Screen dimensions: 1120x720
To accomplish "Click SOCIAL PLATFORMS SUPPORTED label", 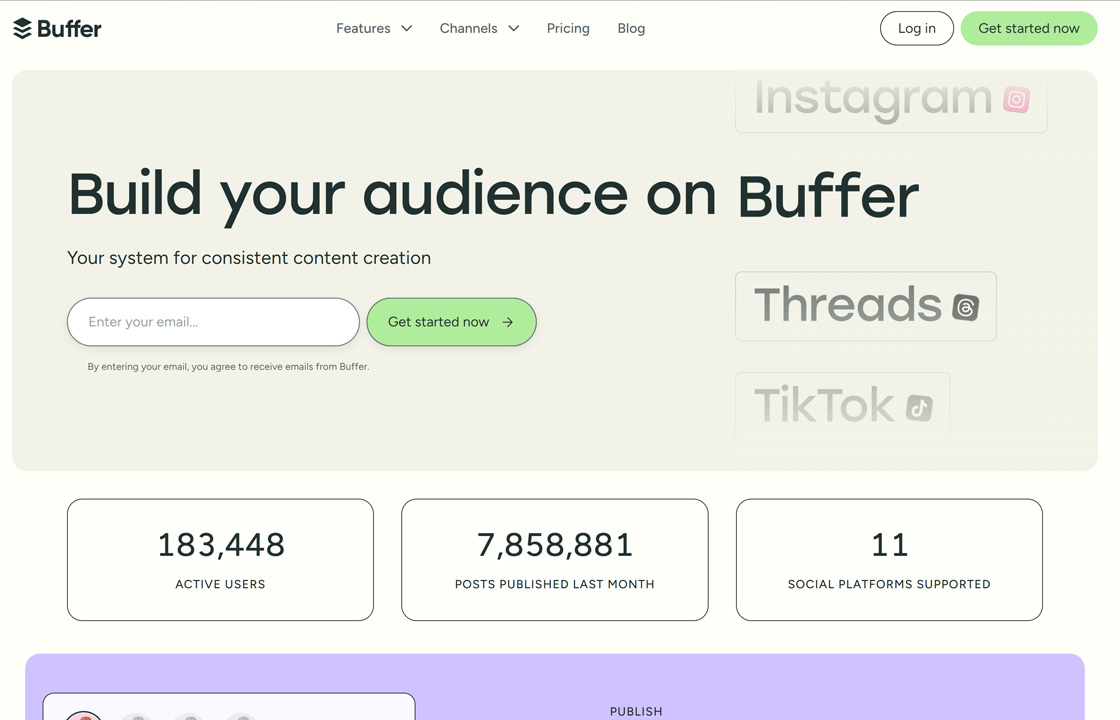I will (x=889, y=584).
